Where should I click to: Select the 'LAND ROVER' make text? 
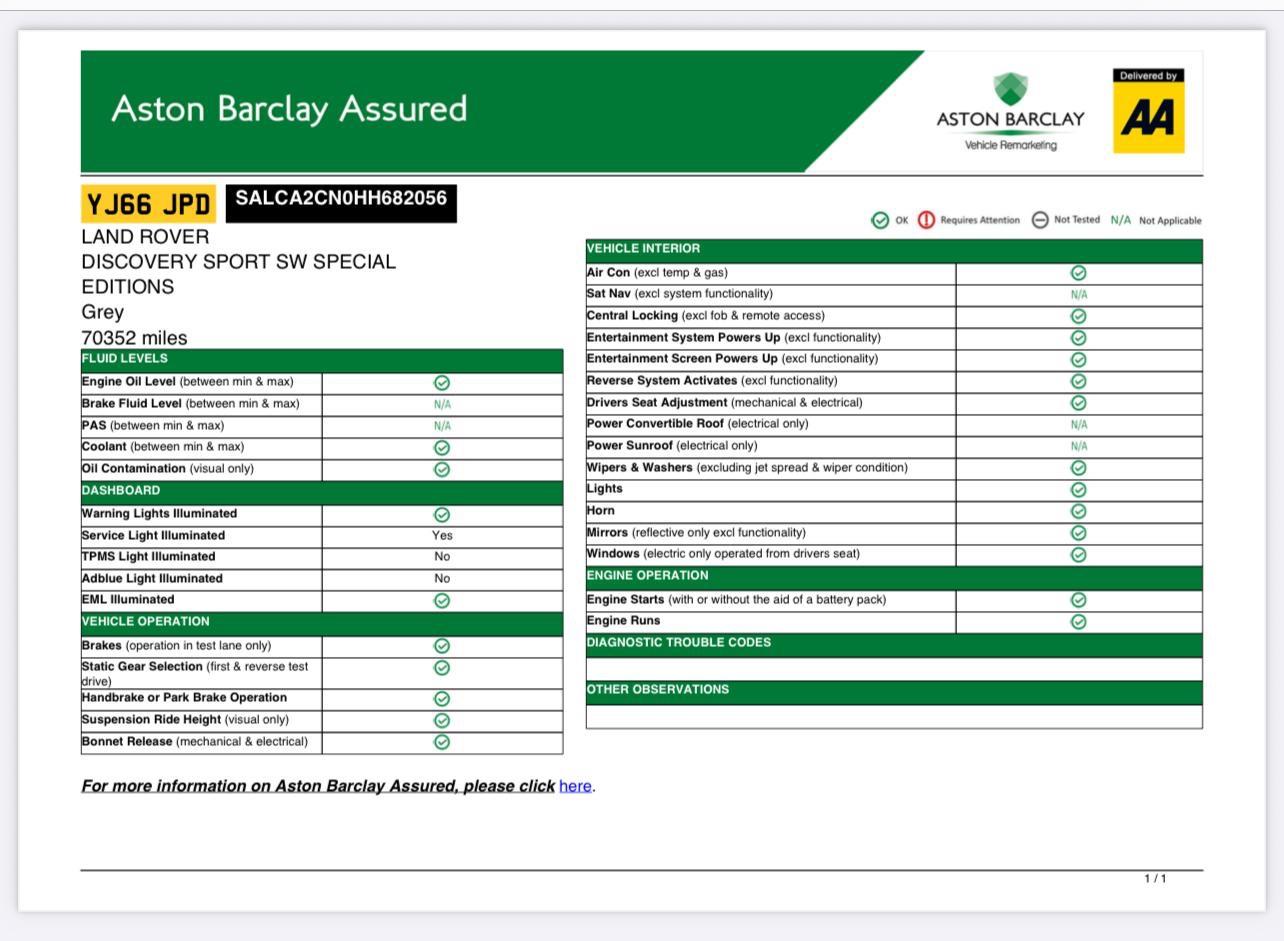(145, 237)
